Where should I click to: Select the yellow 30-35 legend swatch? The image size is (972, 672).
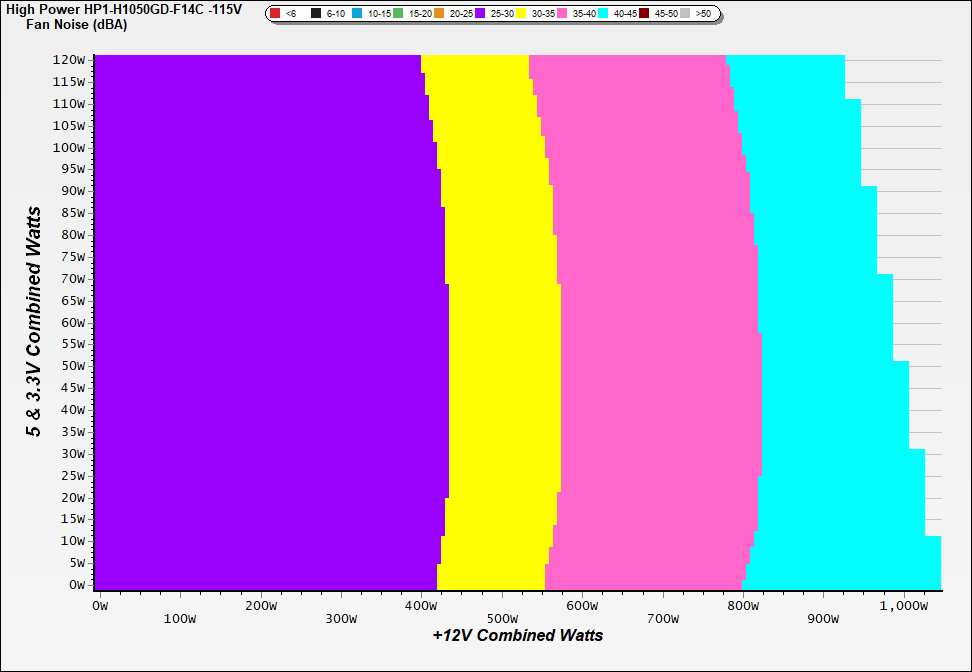(521, 14)
